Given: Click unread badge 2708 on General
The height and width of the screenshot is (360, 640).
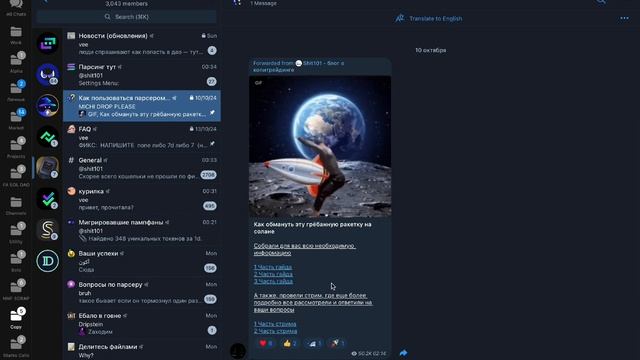Looking at the screenshot, I should (x=208, y=175).
